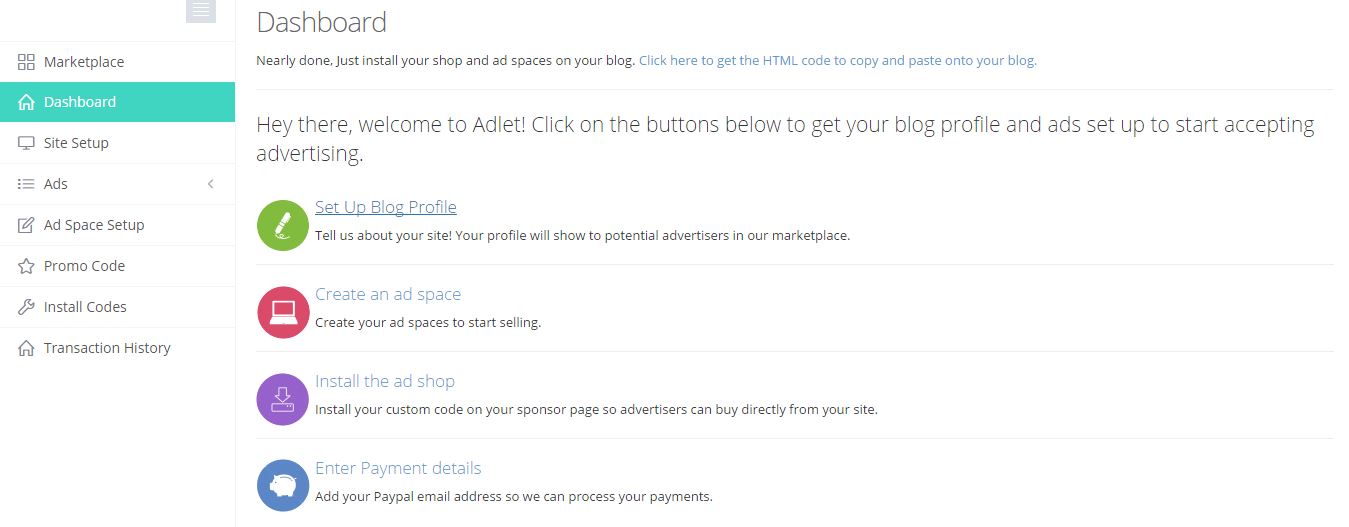
Task: Expand the Ads submenu chevron
Action: tap(210, 184)
